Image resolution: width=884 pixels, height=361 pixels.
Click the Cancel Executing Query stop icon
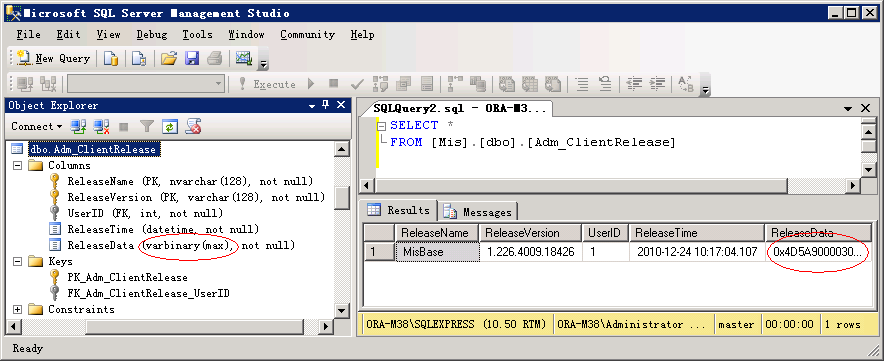coord(334,83)
